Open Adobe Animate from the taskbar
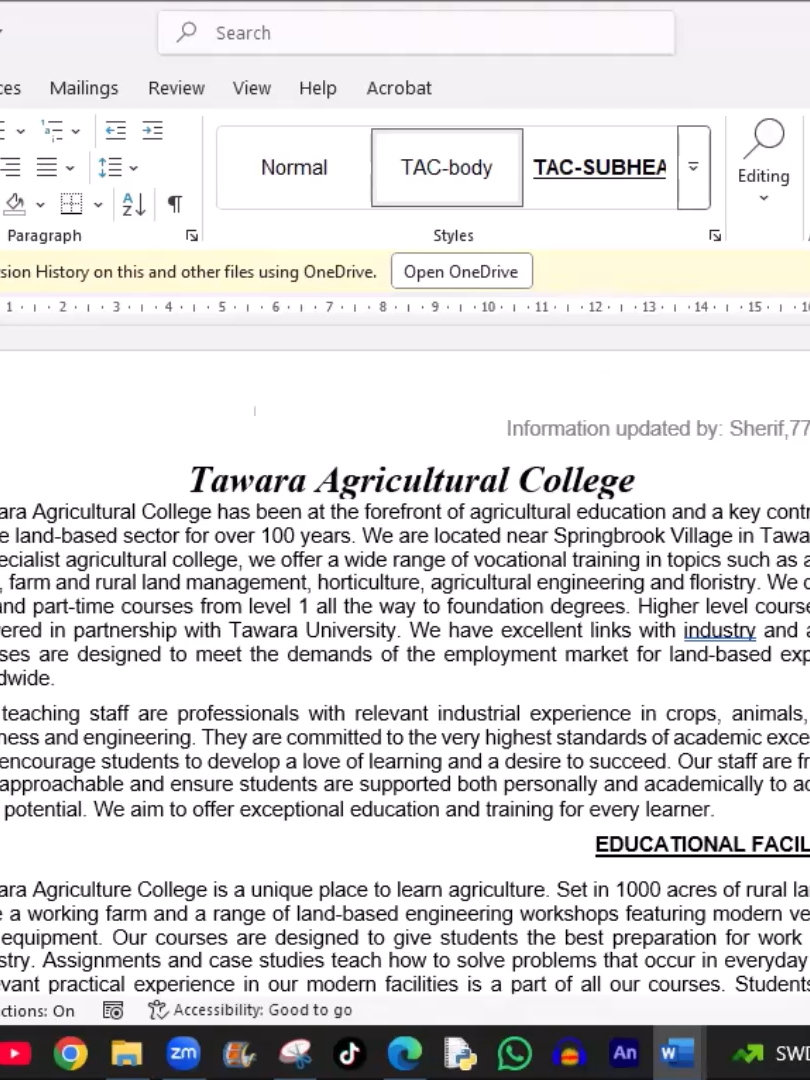Image resolution: width=810 pixels, height=1080 pixels. point(624,1053)
